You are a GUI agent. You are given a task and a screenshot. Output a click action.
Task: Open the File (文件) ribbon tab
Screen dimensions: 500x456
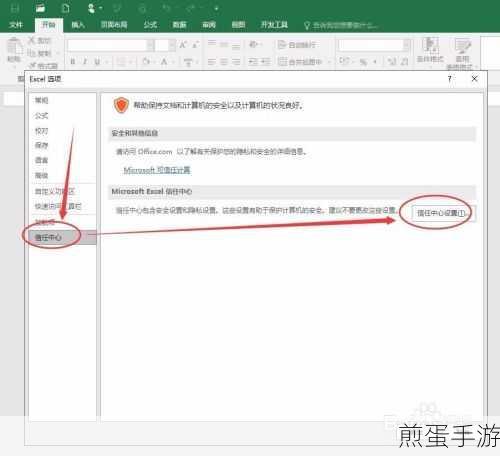16,25
